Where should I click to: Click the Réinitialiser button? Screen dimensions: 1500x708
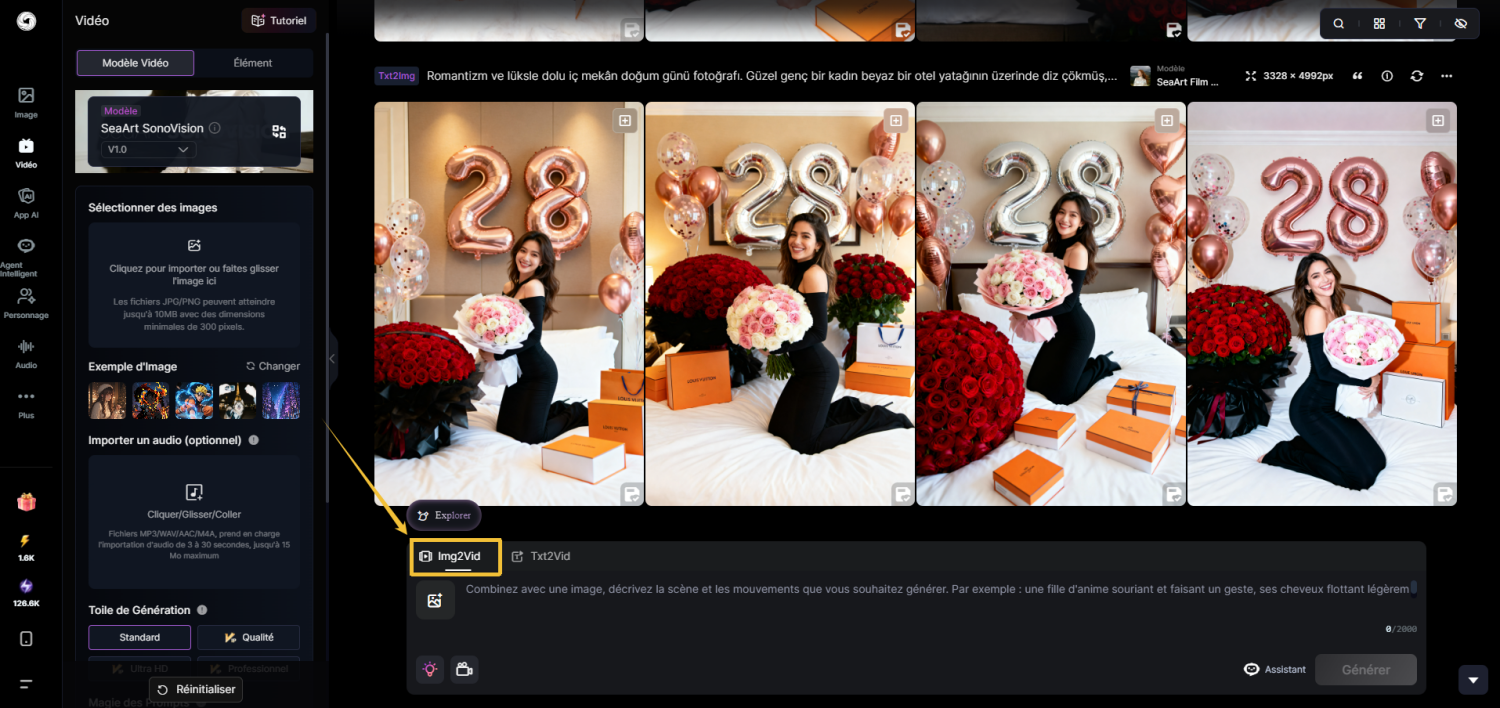[197, 689]
